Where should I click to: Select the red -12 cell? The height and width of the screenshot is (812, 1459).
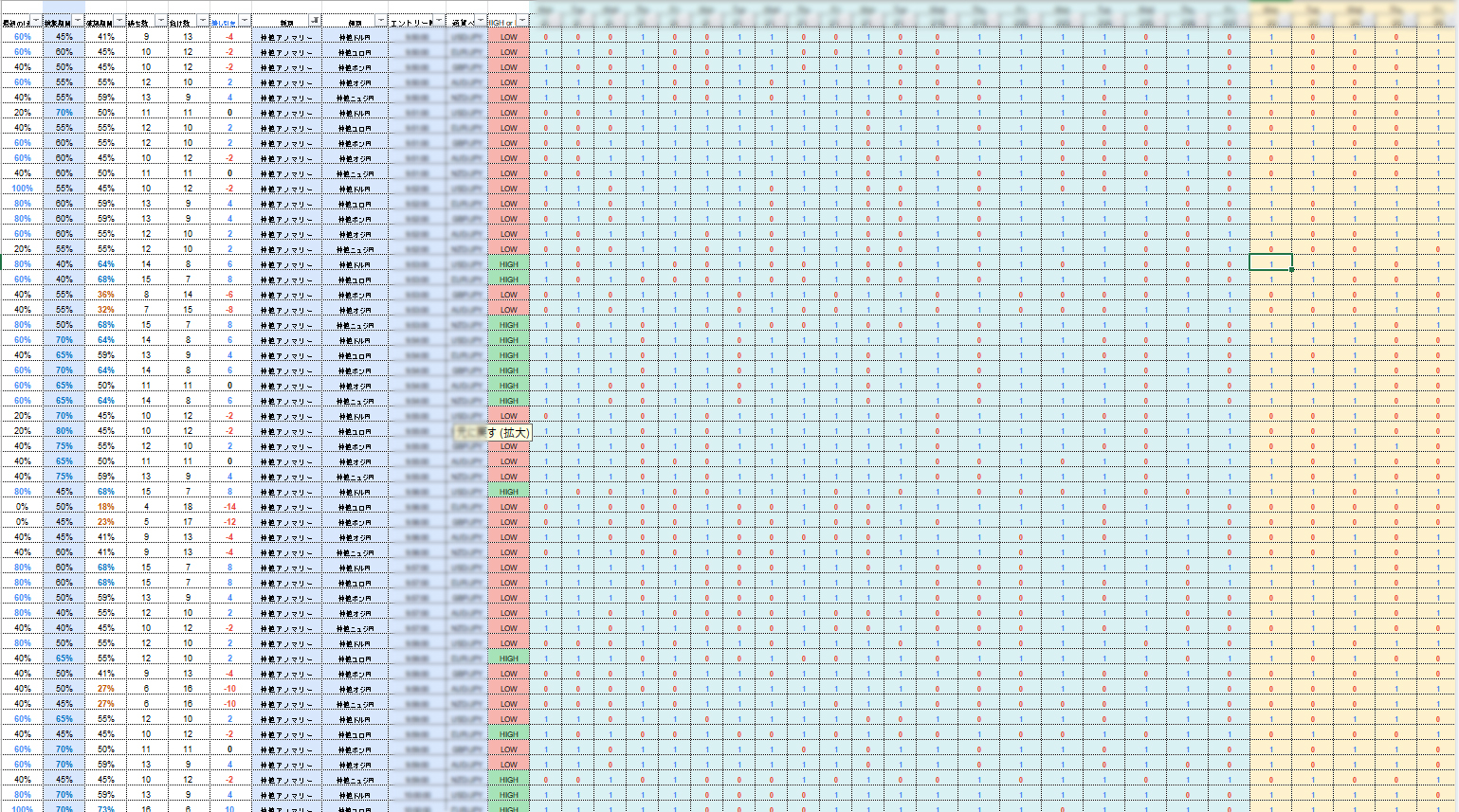tap(229, 522)
